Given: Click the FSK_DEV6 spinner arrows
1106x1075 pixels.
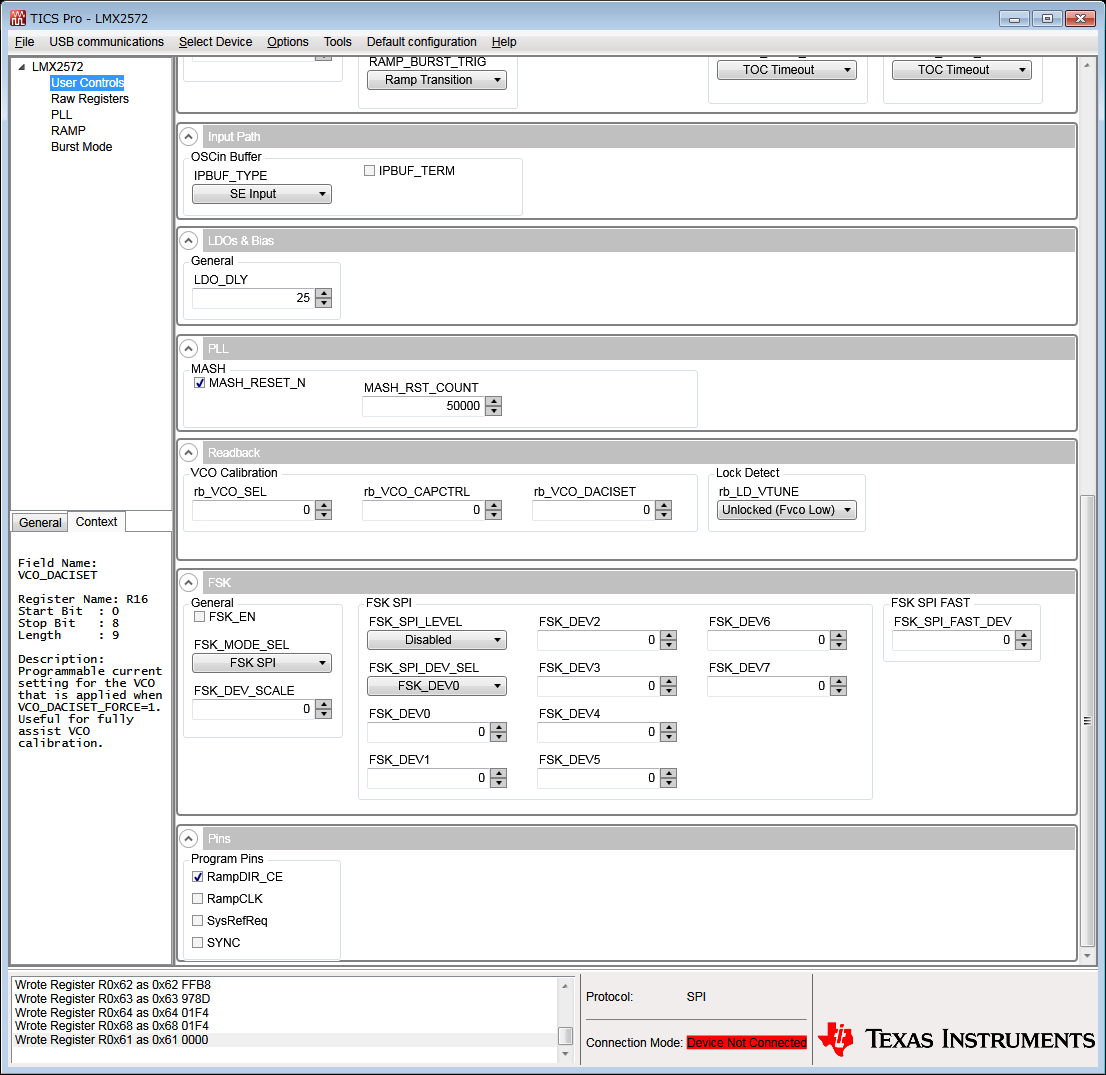Looking at the screenshot, I should point(839,640).
